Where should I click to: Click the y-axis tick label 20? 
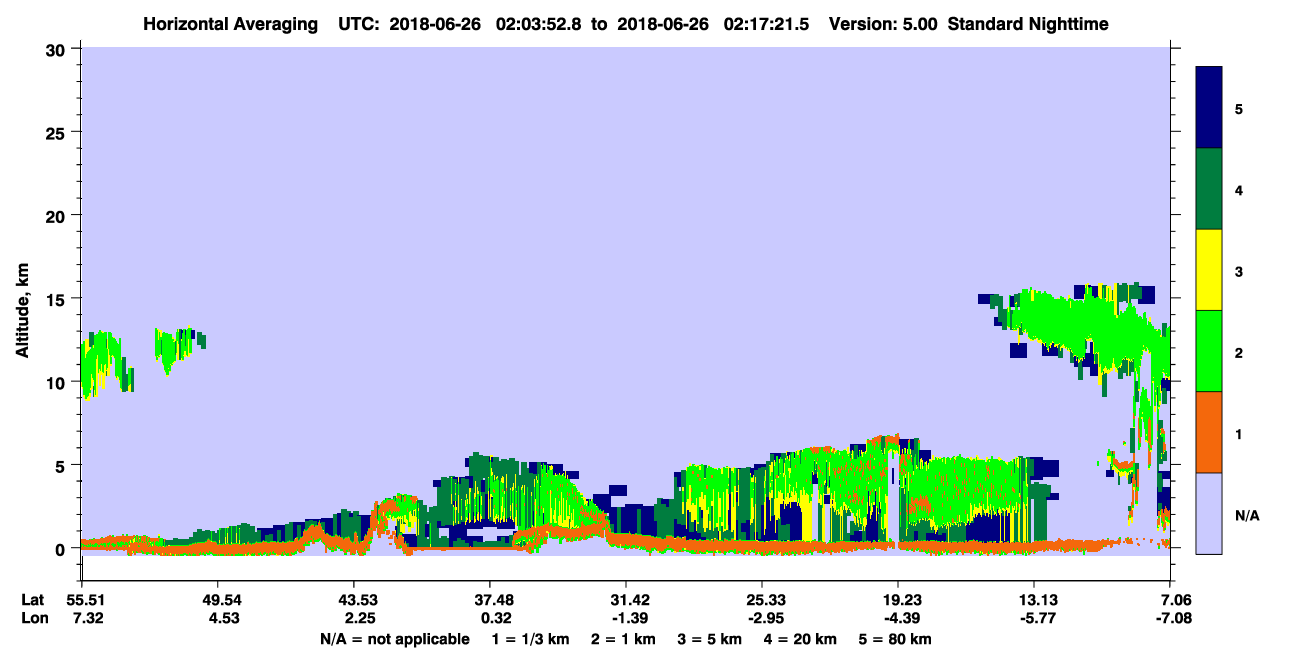coord(58,215)
